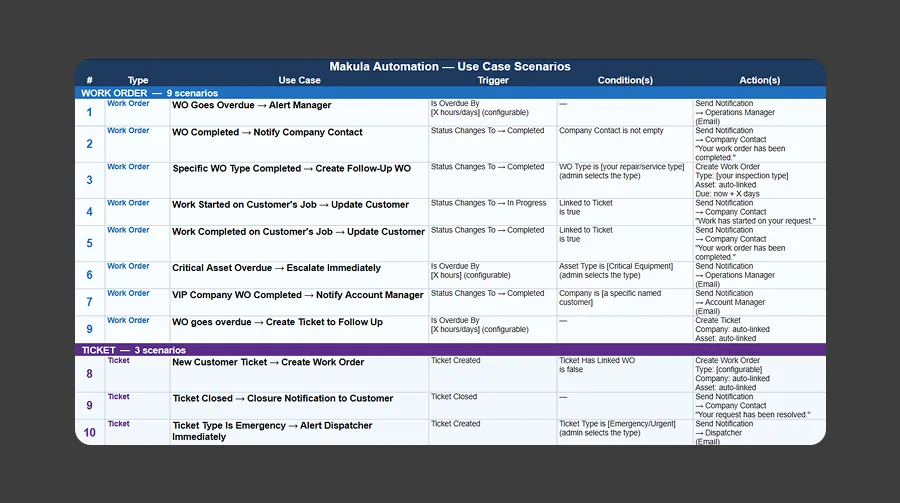The height and width of the screenshot is (503, 900).
Task: Click row number '3'
Action: point(89,180)
